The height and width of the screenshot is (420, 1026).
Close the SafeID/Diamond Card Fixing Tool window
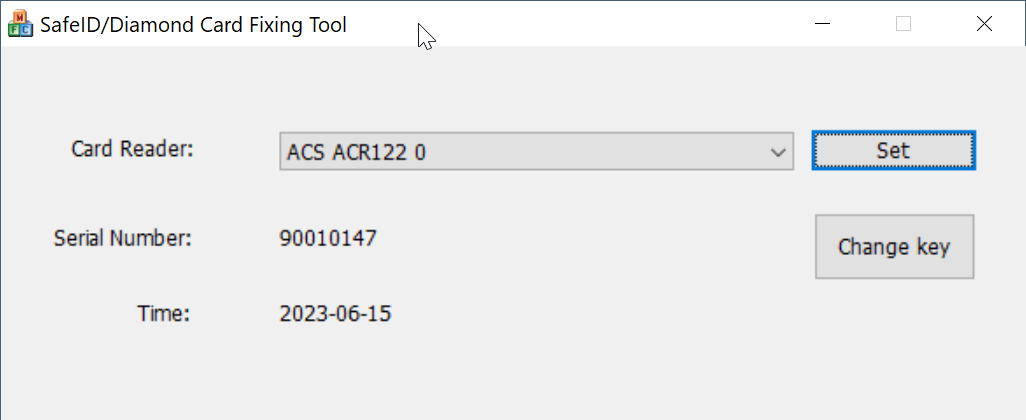click(x=983, y=23)
